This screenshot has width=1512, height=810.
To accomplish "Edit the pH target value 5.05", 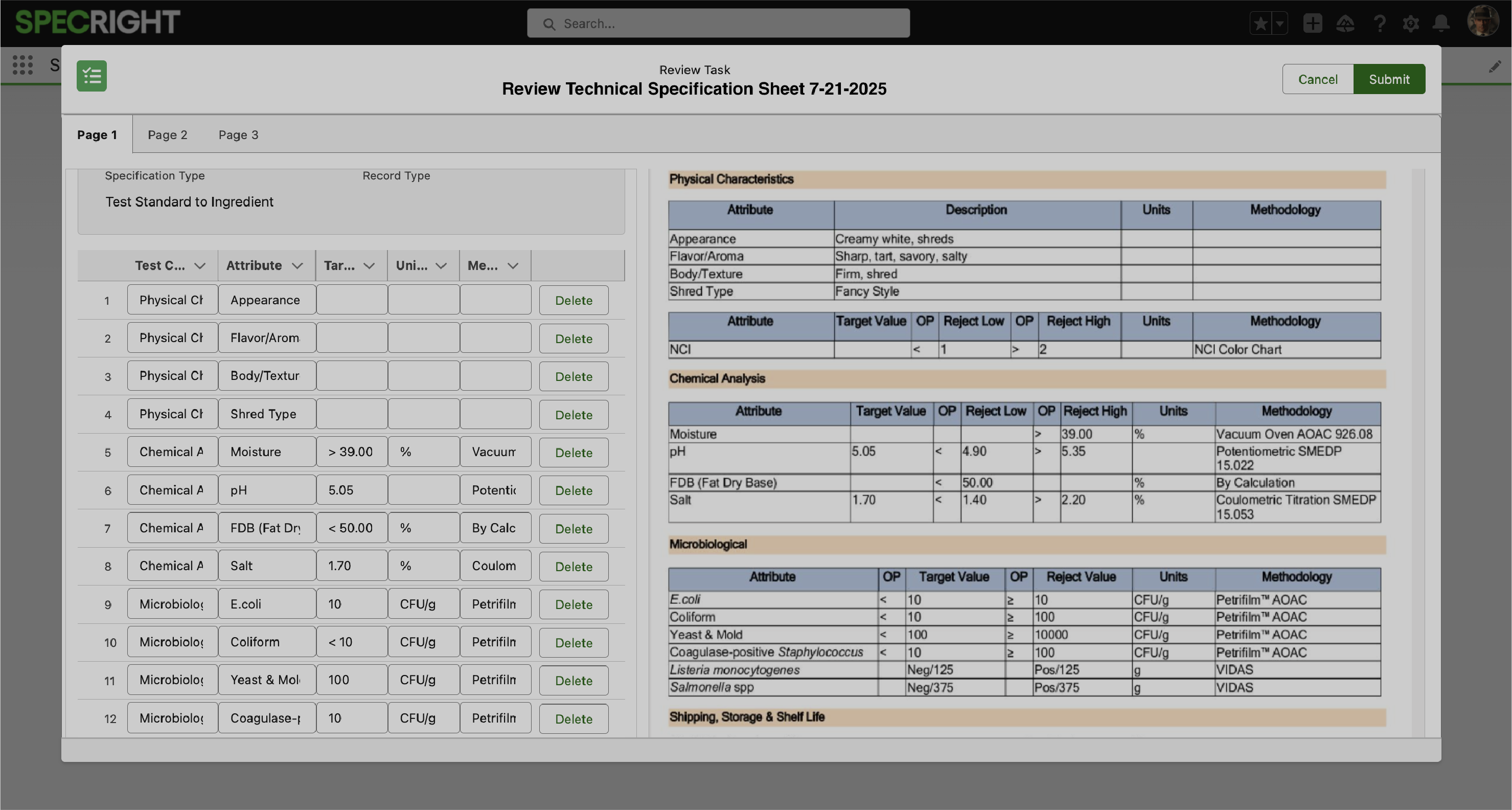I will (x=352, y=490).
